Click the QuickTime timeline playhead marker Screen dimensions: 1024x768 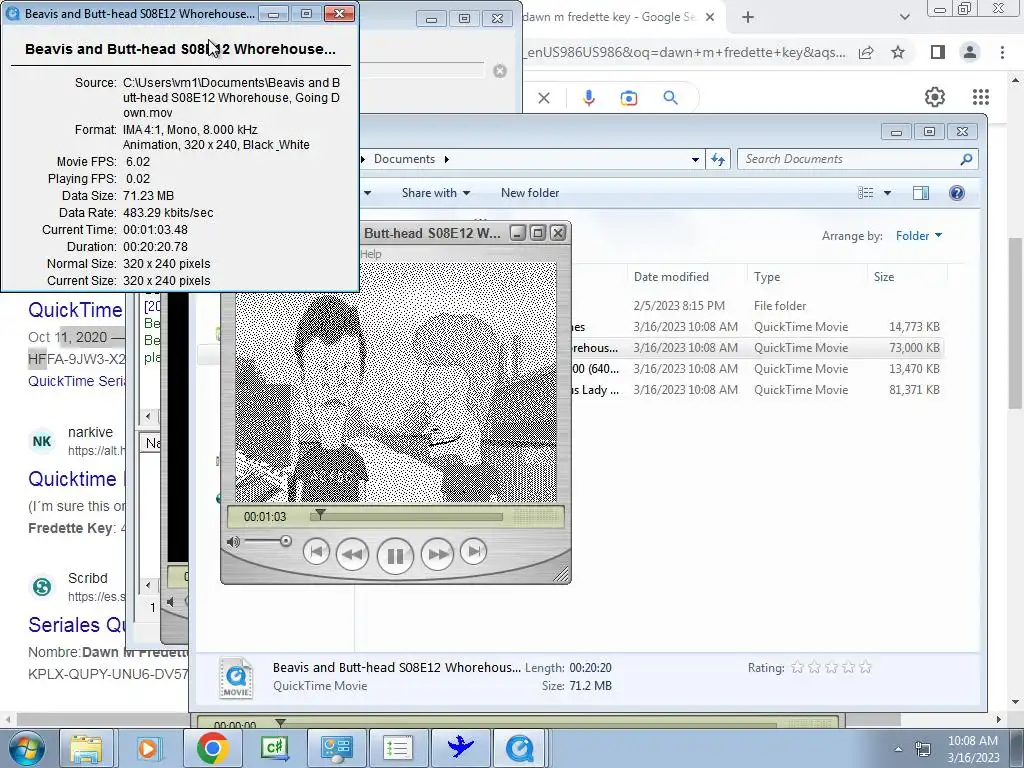point(320,515)
